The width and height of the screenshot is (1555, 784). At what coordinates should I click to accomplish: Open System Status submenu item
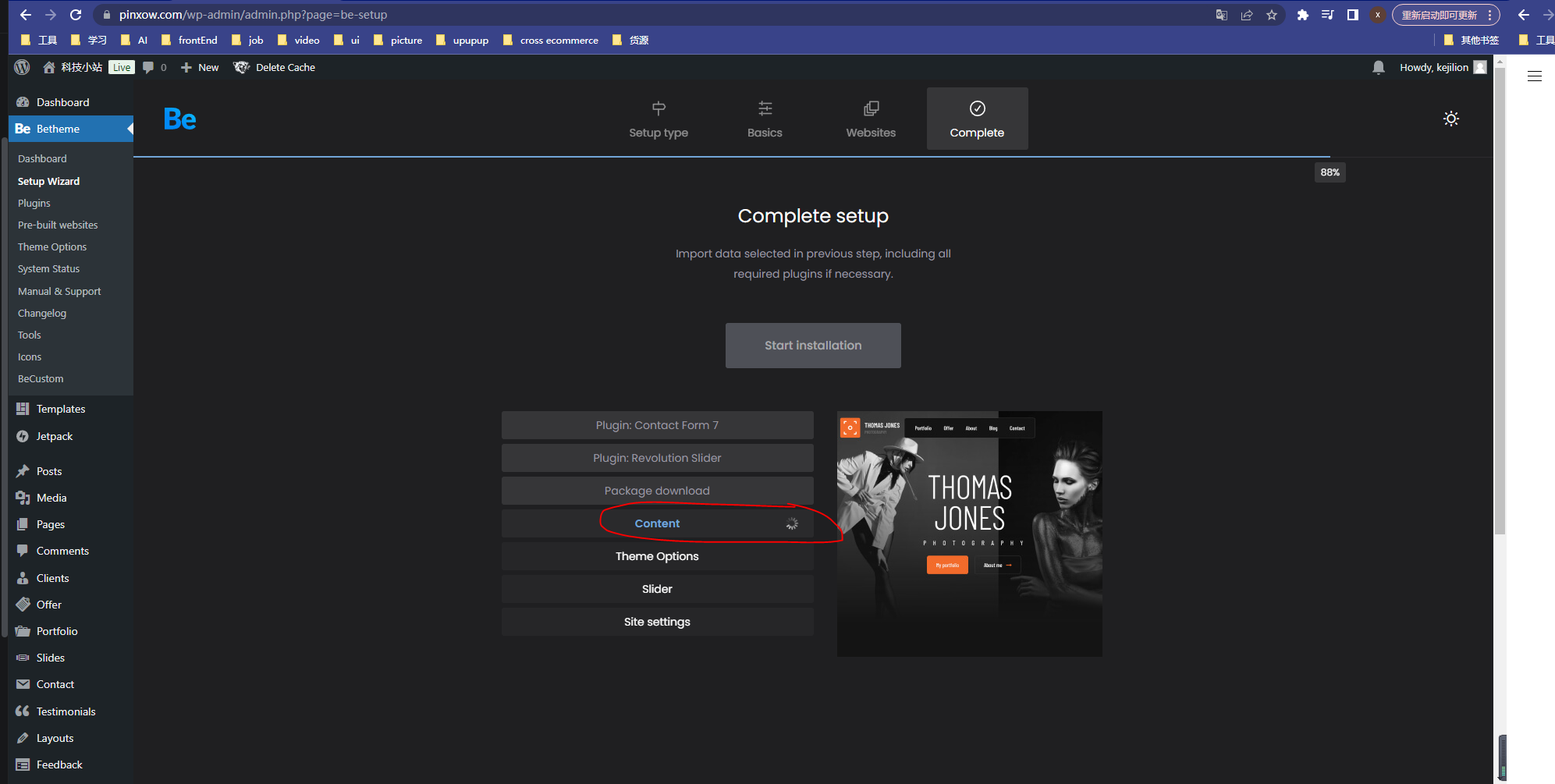[48, 268]
